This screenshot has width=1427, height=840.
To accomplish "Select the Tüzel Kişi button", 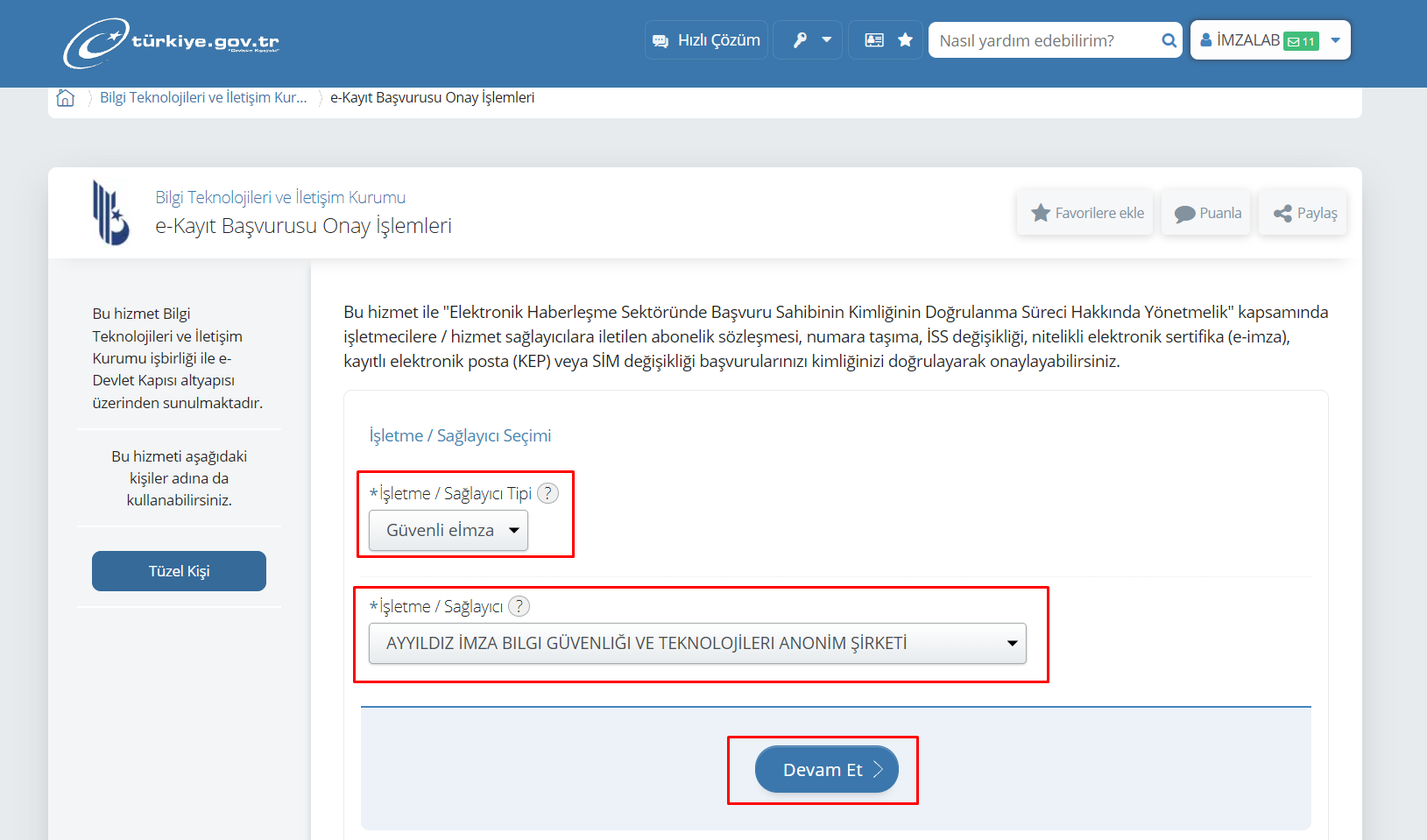I will (x=179, y=571).
